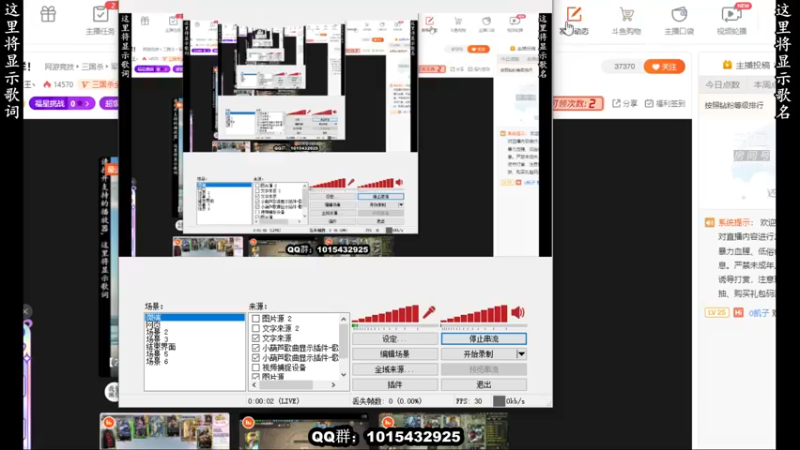Select 场景 5 in the scenes list
Image resolution: width=800 pixels, height=450 pixels.
click(x=158, y=354)
